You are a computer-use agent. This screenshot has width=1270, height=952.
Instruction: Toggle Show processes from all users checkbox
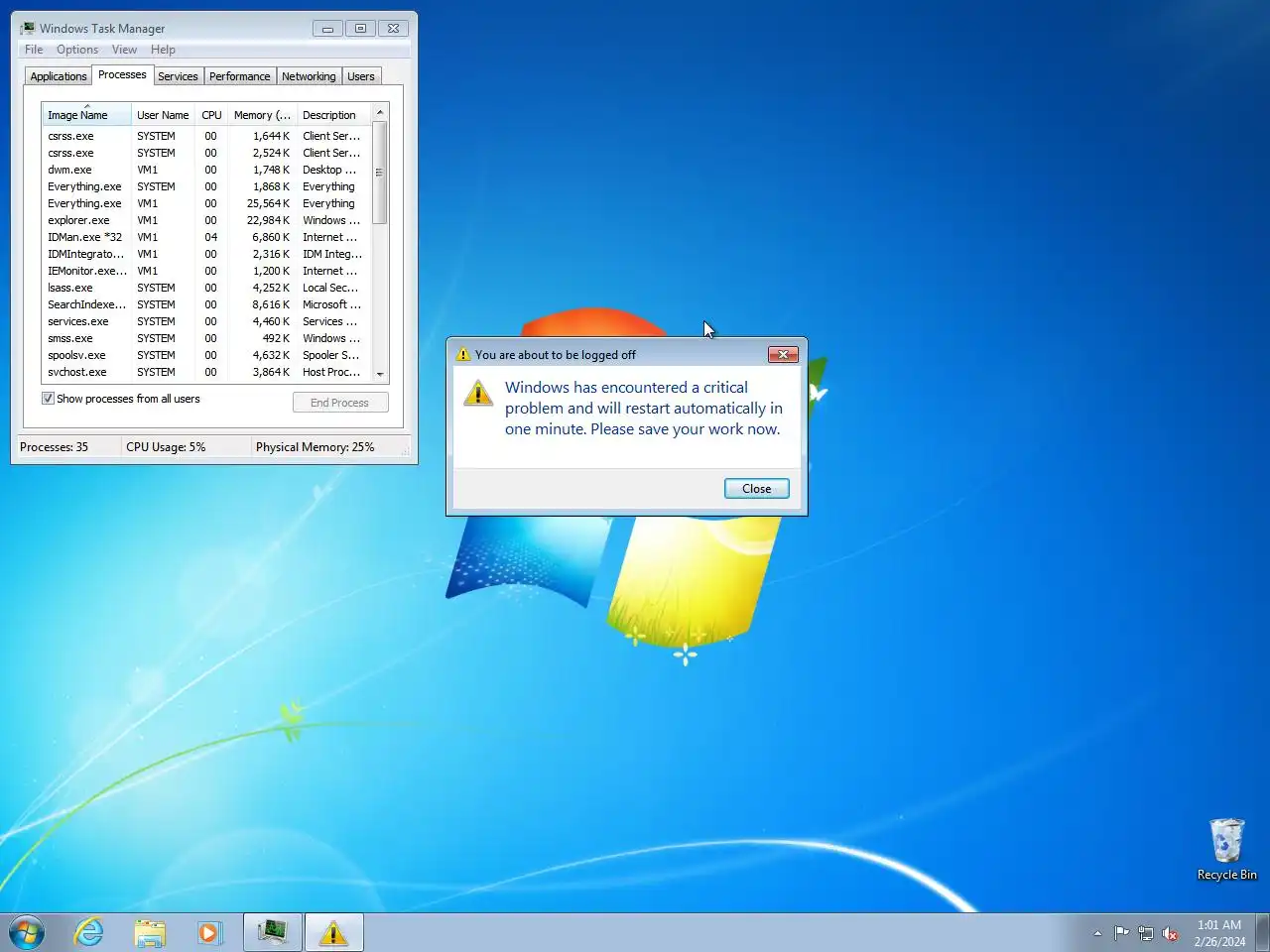pyautogui.click(x=48, y=399)
